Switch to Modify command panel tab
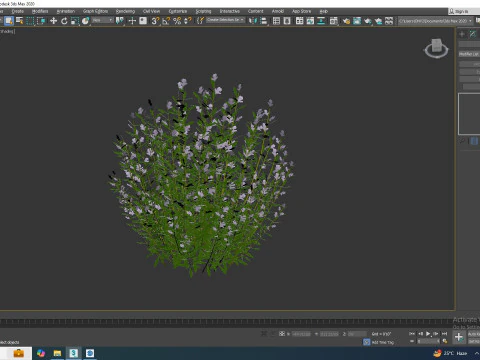This screenshot has height=360, width=480. click(x=473, y=34)
